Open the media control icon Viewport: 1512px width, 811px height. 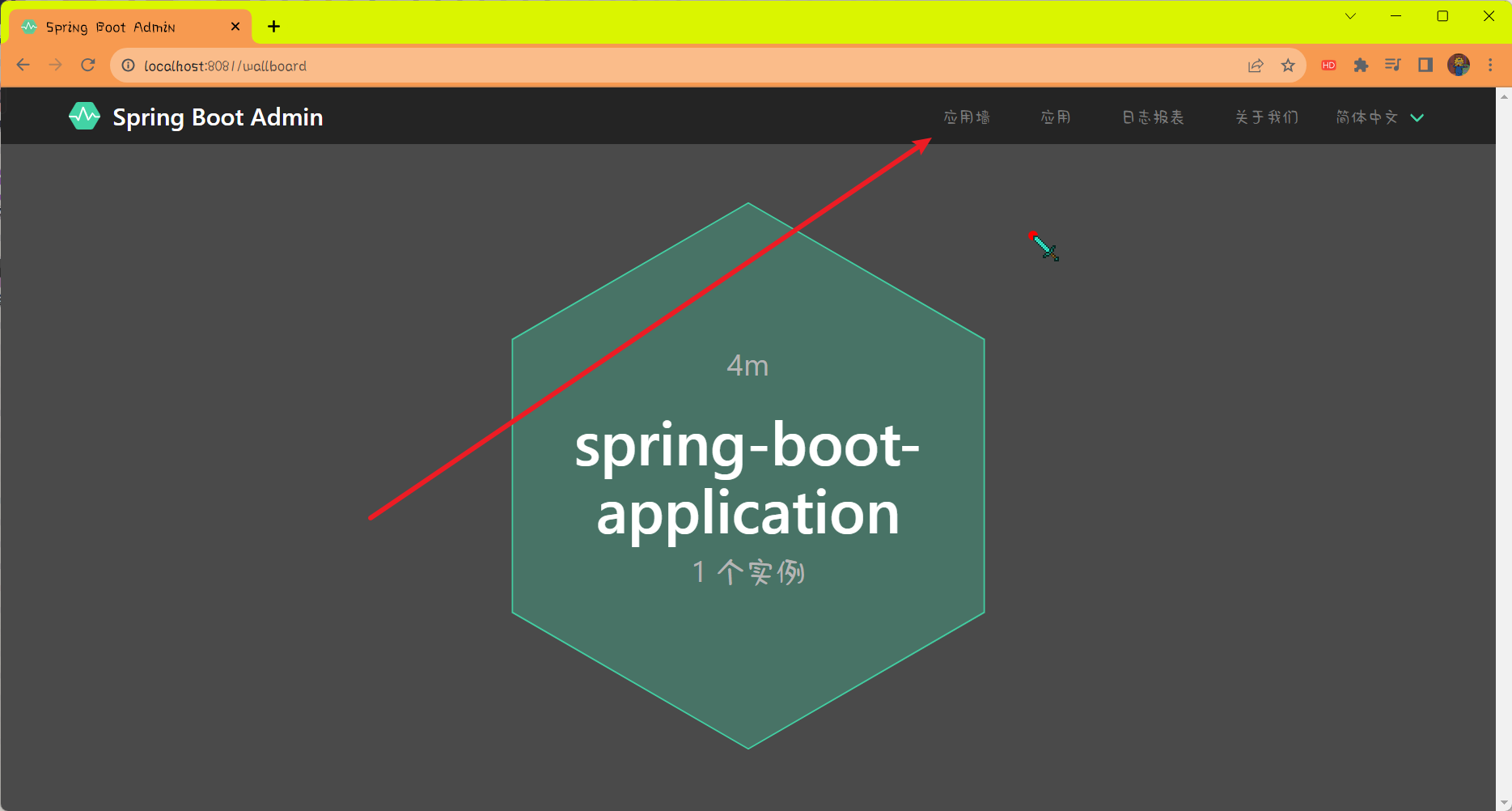[1392, 65]
